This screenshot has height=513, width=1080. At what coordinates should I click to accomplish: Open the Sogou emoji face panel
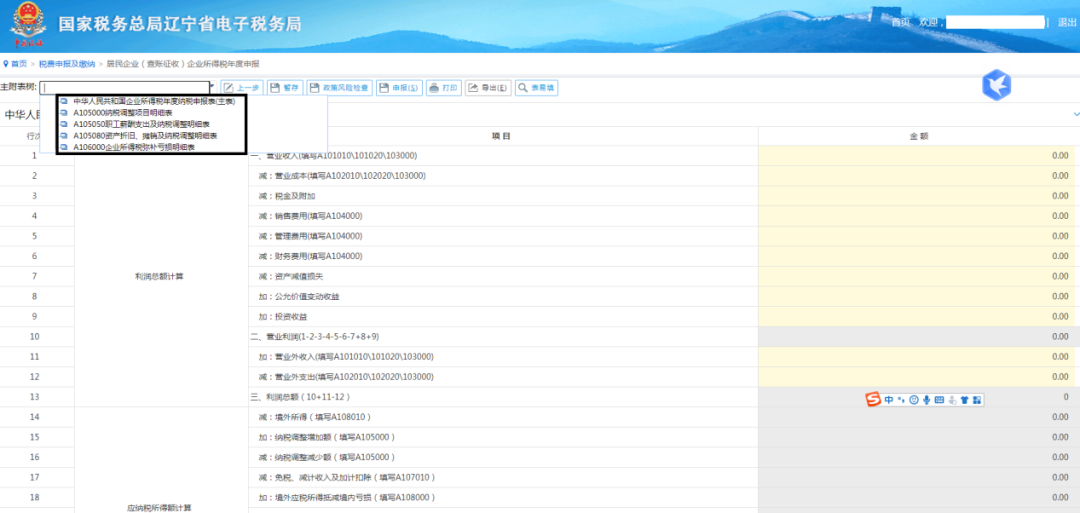pyautogui.click(x=913, y=400)
